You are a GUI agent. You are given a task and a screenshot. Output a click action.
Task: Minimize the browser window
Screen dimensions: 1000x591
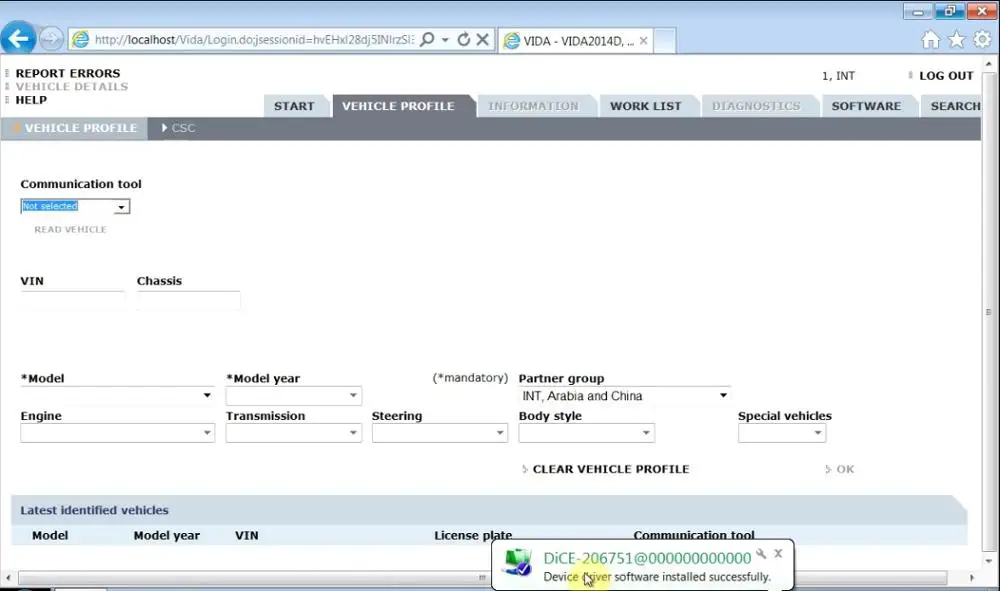(918, 11)
